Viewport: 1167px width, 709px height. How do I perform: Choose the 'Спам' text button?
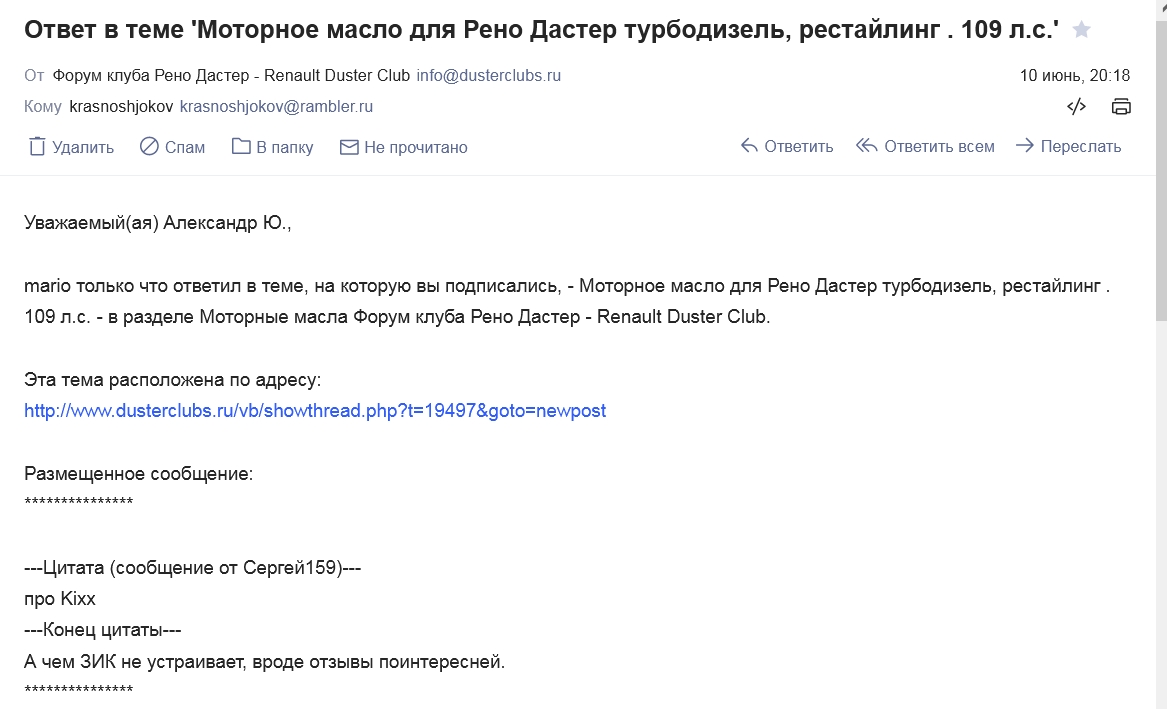point(185,147)
